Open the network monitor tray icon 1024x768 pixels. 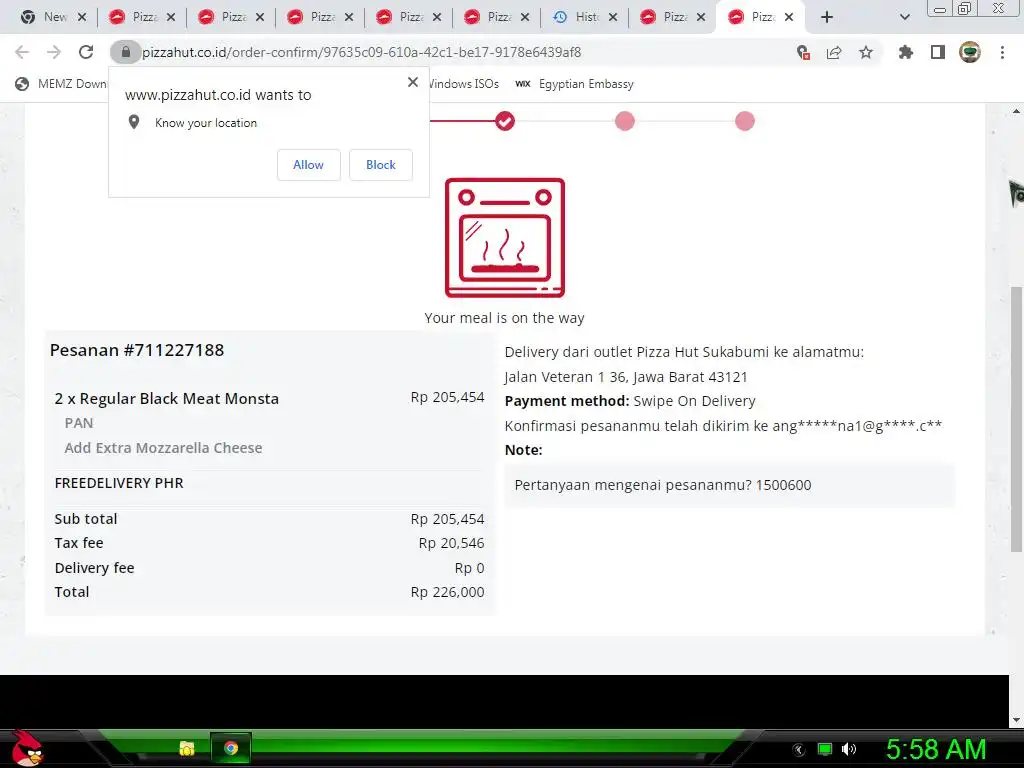825,749
